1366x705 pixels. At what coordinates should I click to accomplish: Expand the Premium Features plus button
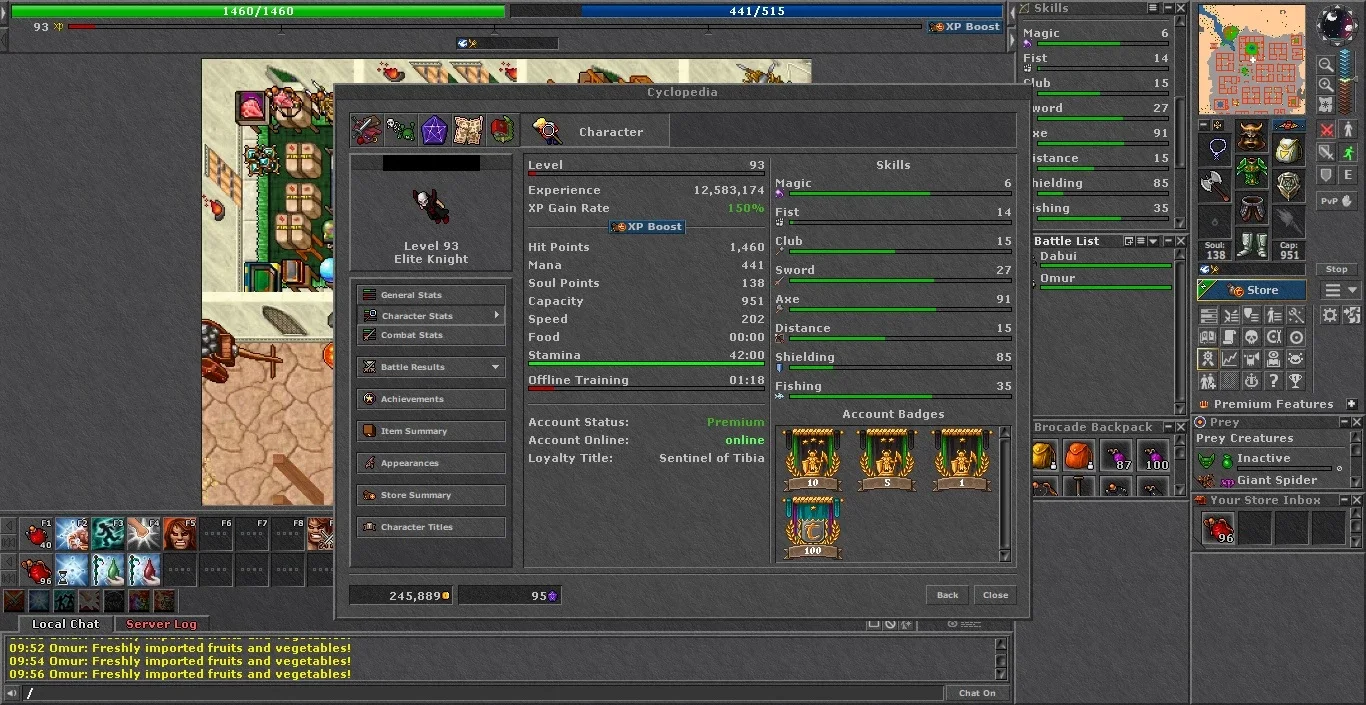pyautogui.click(x=1351, y=404)
